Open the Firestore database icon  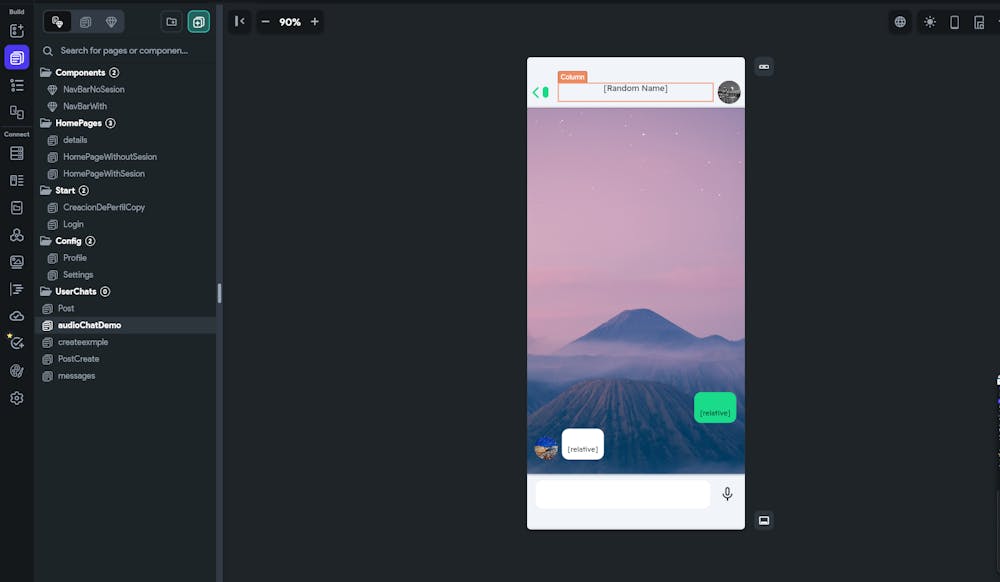coord(17,153)
